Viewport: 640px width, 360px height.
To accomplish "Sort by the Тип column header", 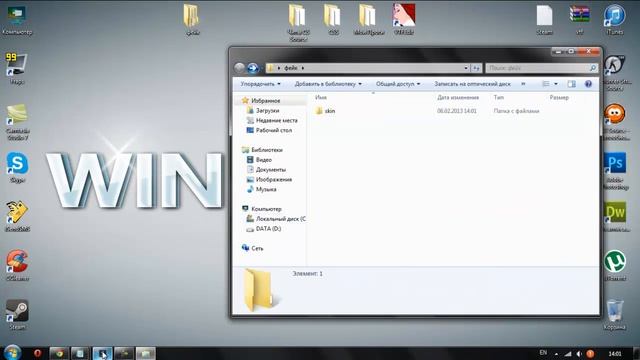I will [x=499, y=98].
